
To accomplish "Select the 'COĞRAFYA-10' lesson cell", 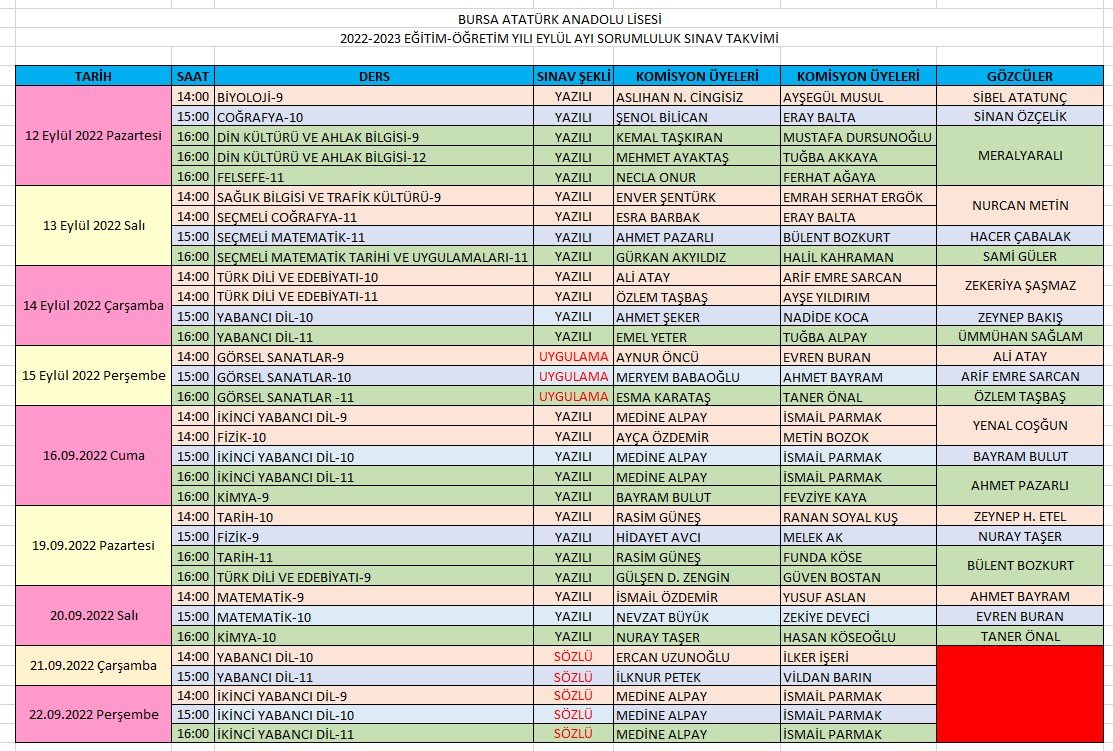I will [374, 116].
